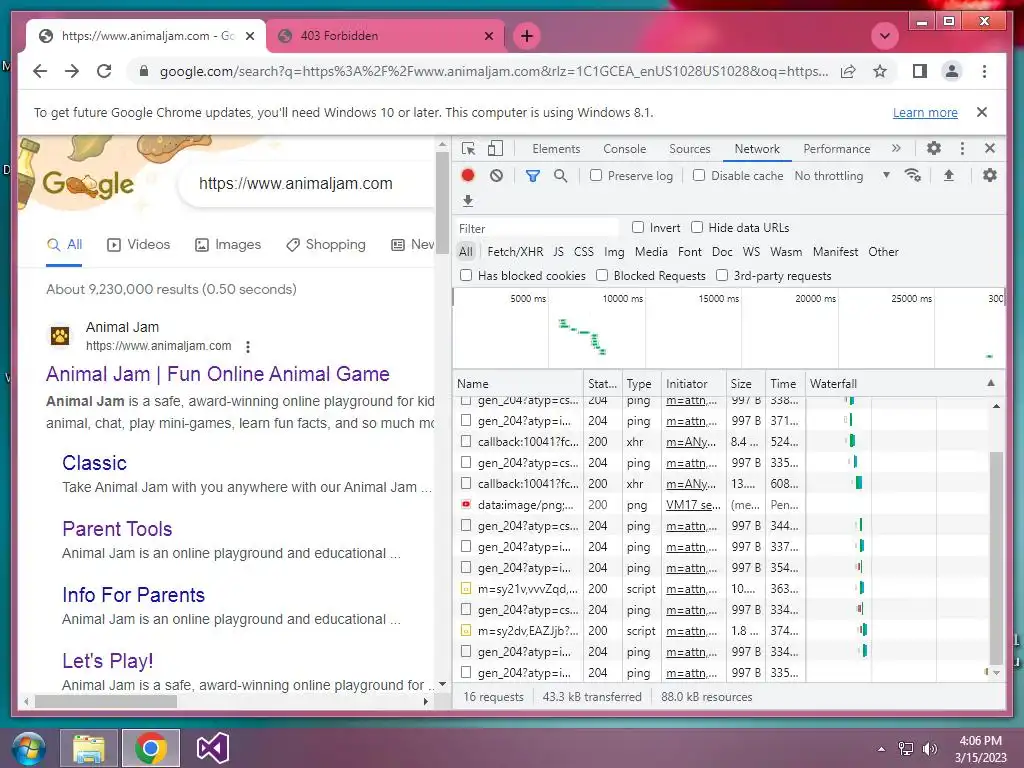Reload the current page
The height and width of the screenshot is (768, 1024).
point(104,71)
